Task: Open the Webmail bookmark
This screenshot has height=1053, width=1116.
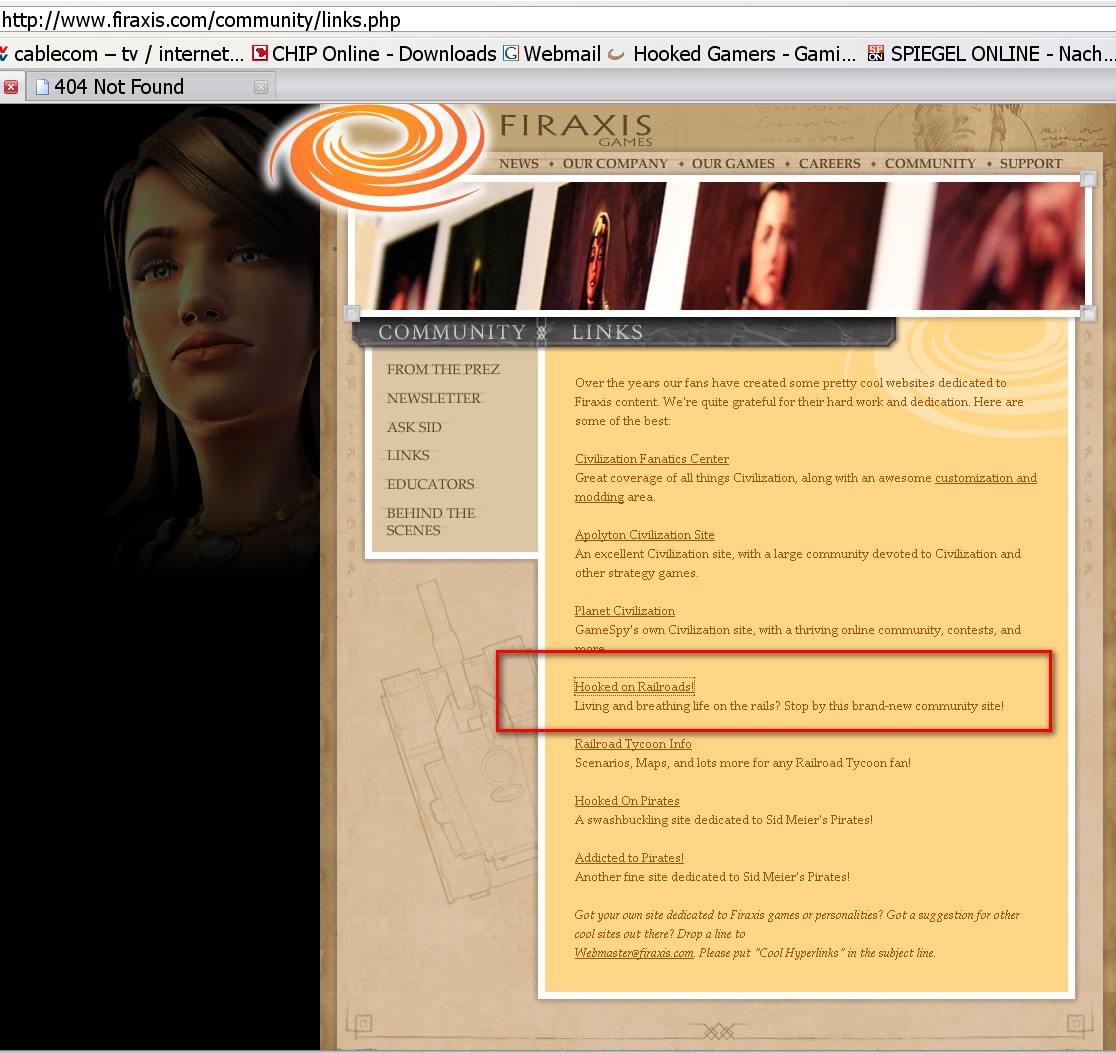Action: coord(552,53)
